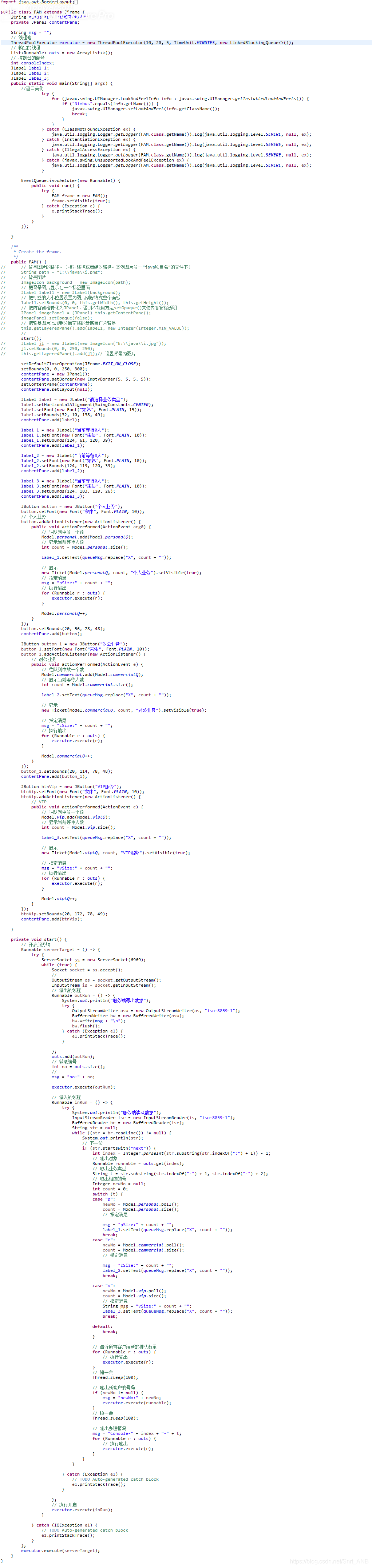Click 'Model.vipQ++;' statement
The height and width of the screenshot is (1568, 372).
tap(59, 899)
